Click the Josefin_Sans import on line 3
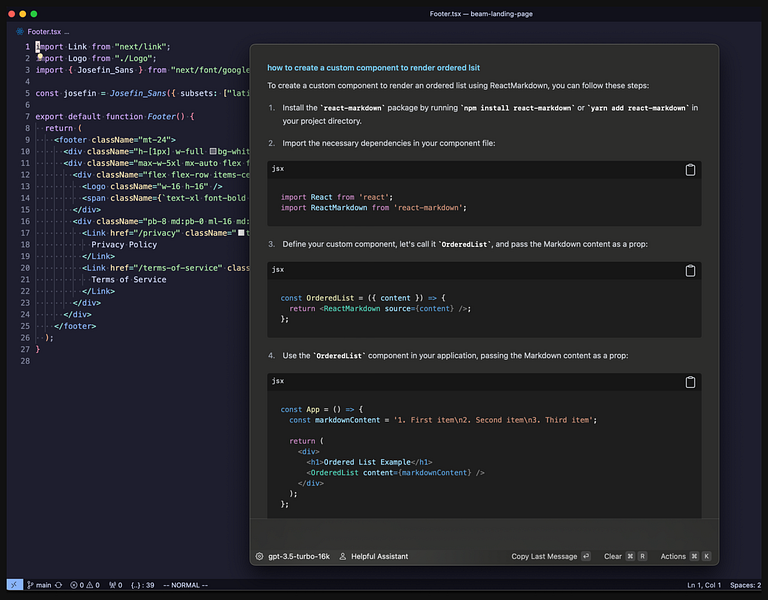The image size is (768, 600). 105,70
